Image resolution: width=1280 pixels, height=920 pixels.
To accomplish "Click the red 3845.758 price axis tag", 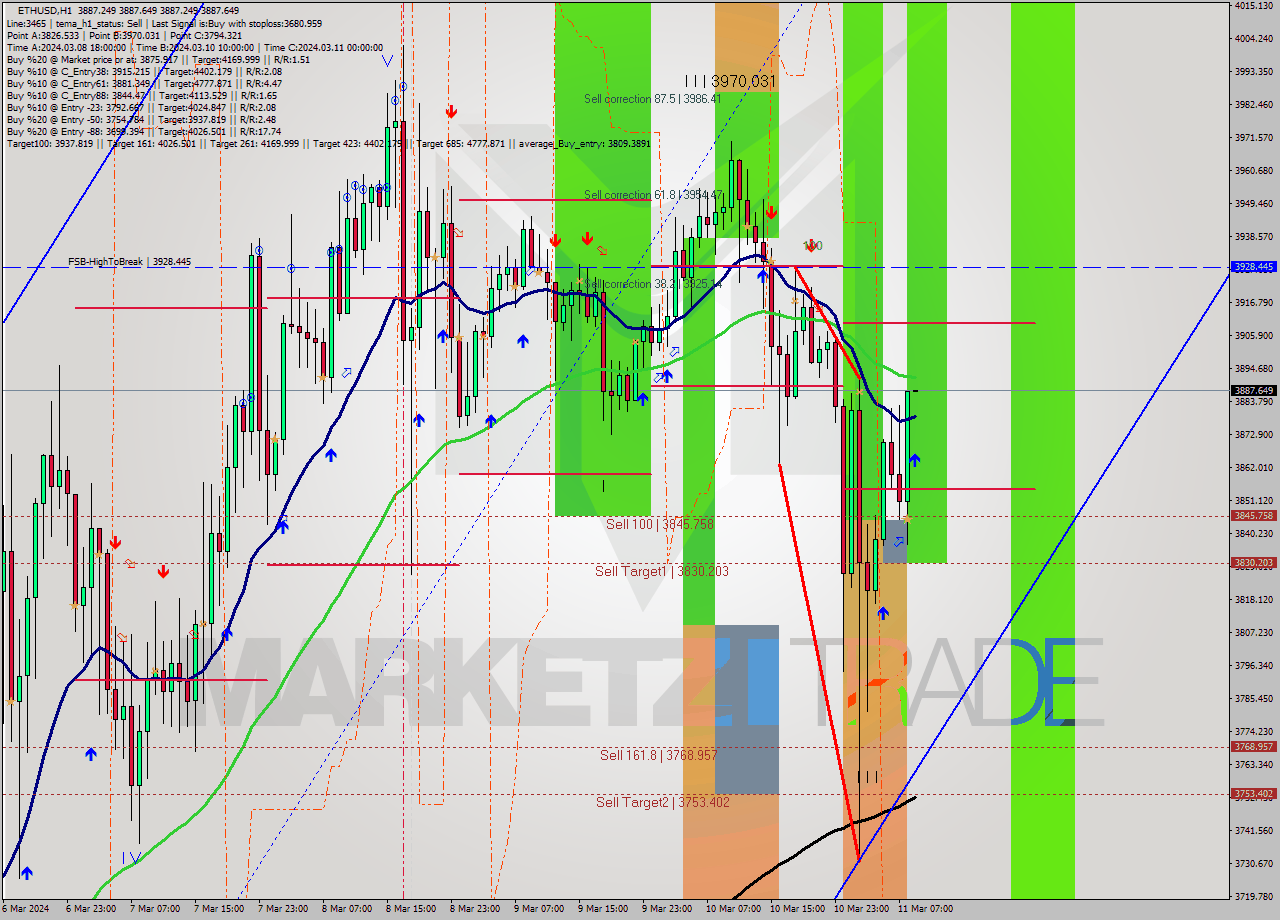I will [1254, 516].
